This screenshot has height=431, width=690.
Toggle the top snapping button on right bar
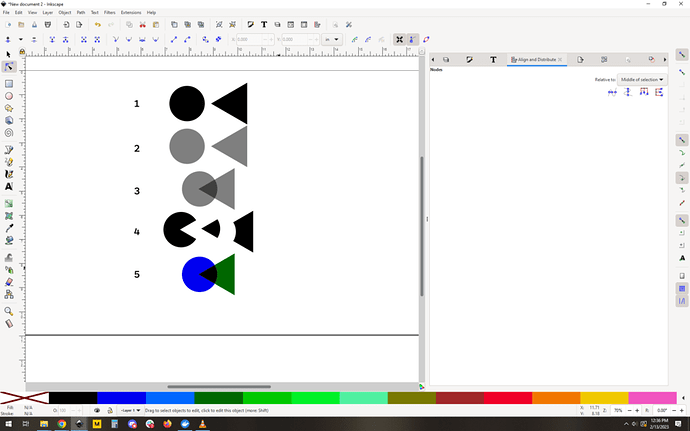tap(682, 54)
